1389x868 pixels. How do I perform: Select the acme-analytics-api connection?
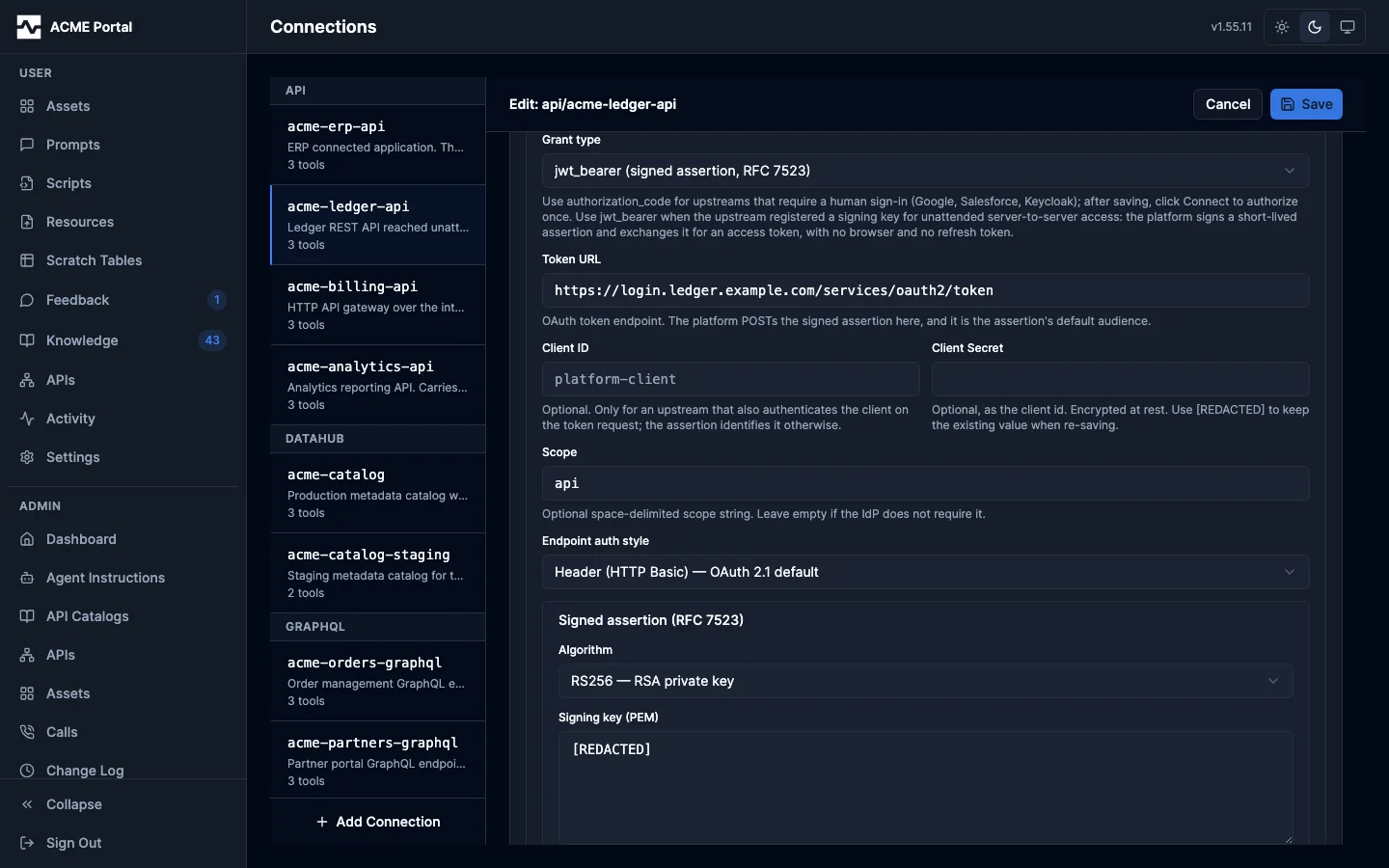coord(378,385)
